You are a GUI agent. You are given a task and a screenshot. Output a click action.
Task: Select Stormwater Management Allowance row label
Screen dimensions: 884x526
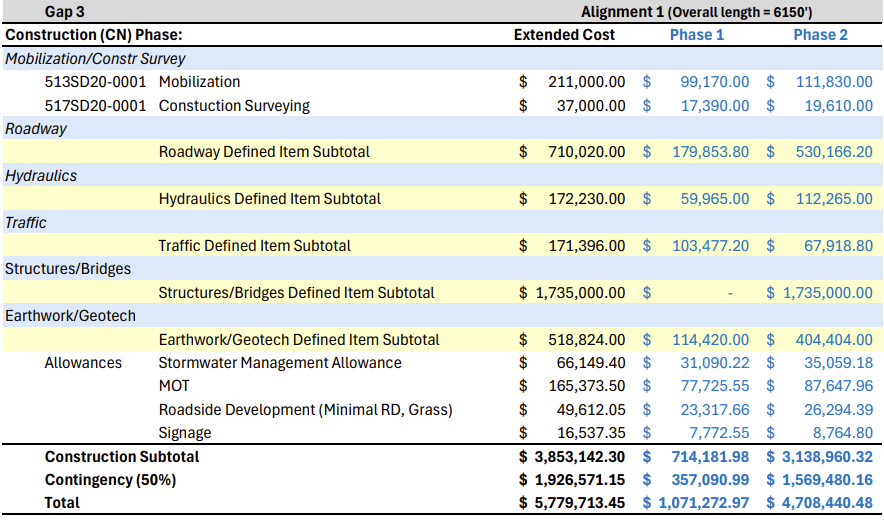click(280, 363)
